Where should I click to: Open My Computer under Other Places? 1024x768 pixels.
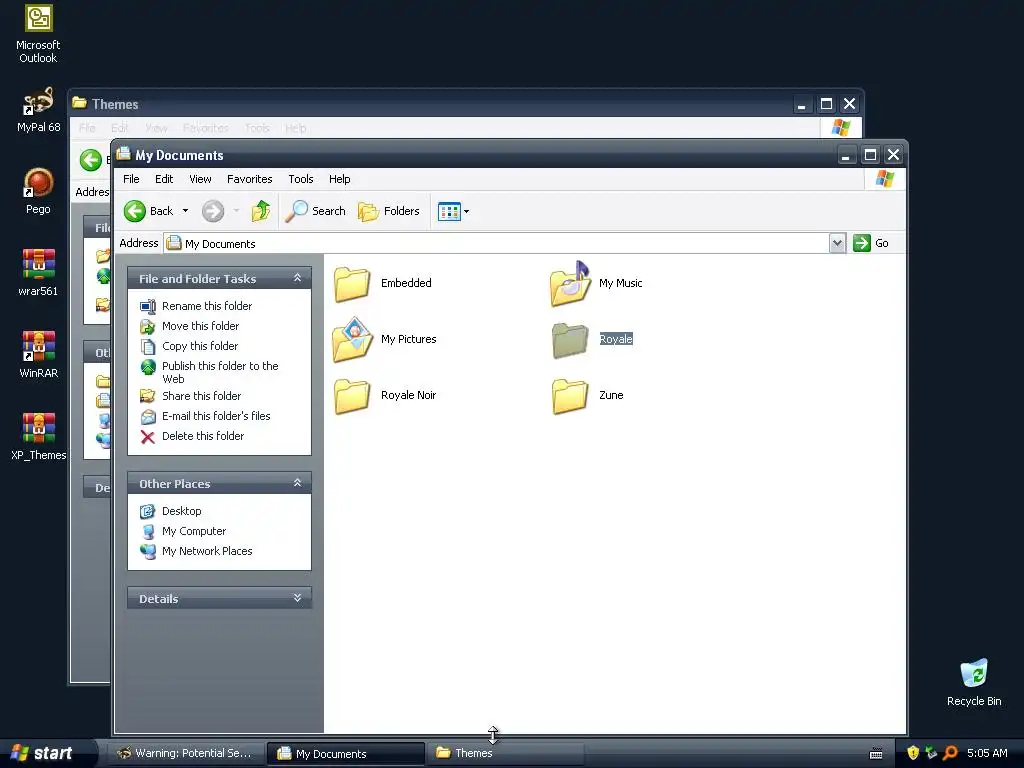coord(194,531)
